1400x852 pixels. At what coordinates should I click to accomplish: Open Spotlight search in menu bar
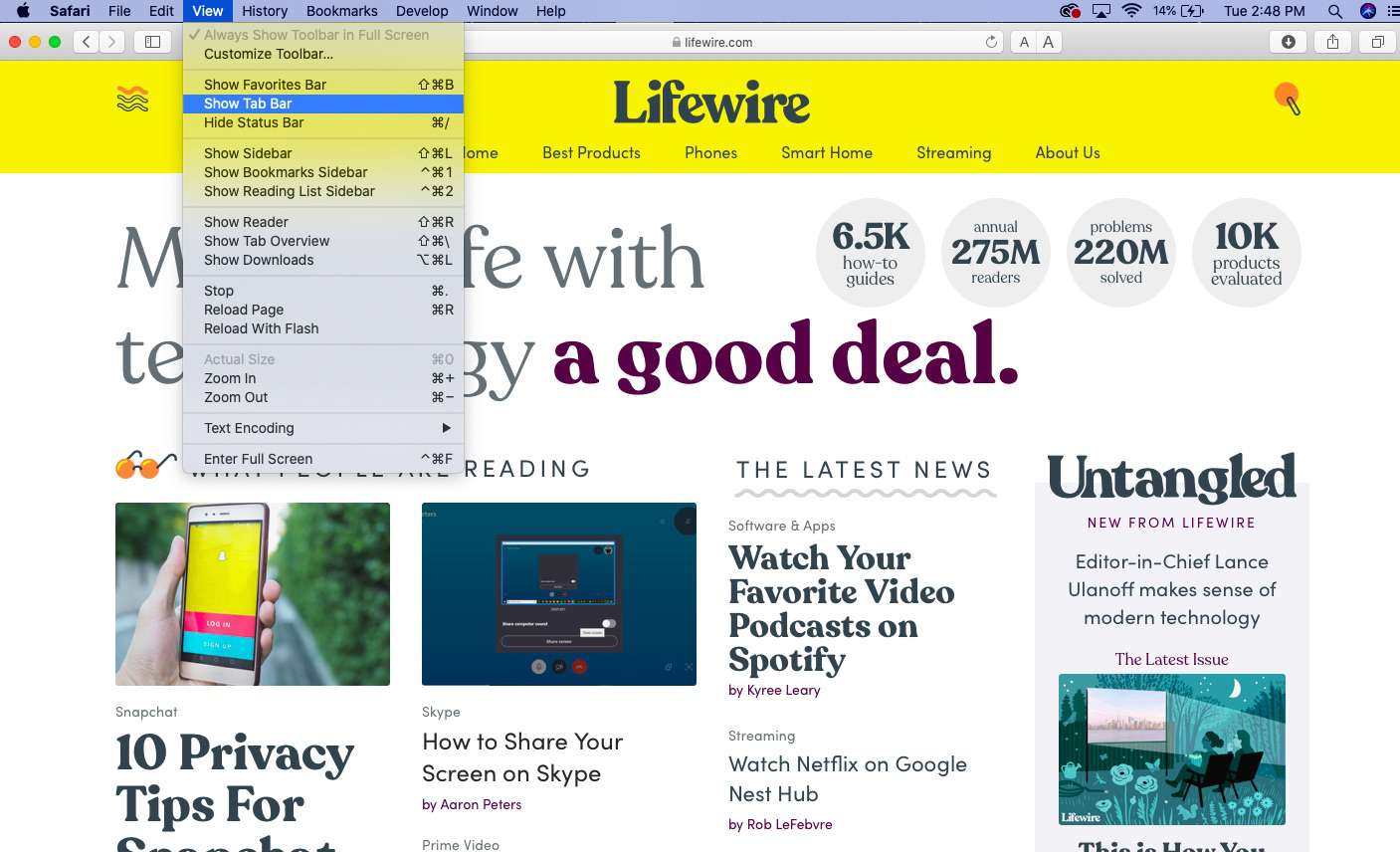[x=1335, y=11]
